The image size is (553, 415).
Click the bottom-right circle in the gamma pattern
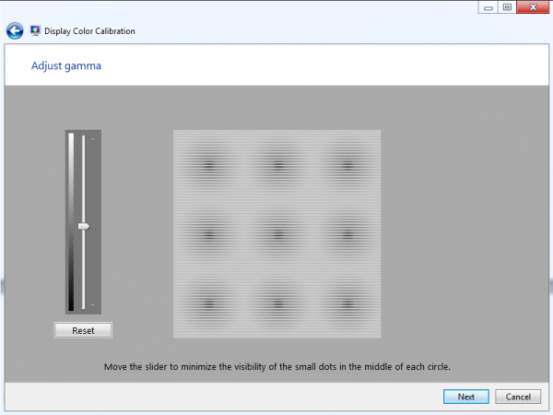click(347, 303)
